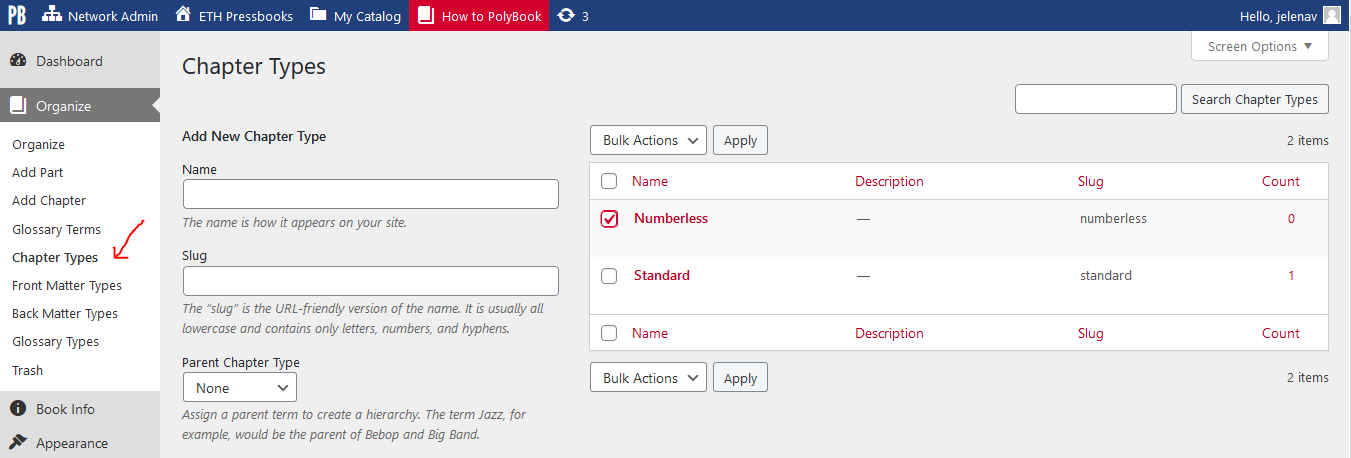Image resolution: width=1351 pixels, height=458 pixels.
Task: Click the ETH Pressbooks home icon
Action: click(183, 15)
